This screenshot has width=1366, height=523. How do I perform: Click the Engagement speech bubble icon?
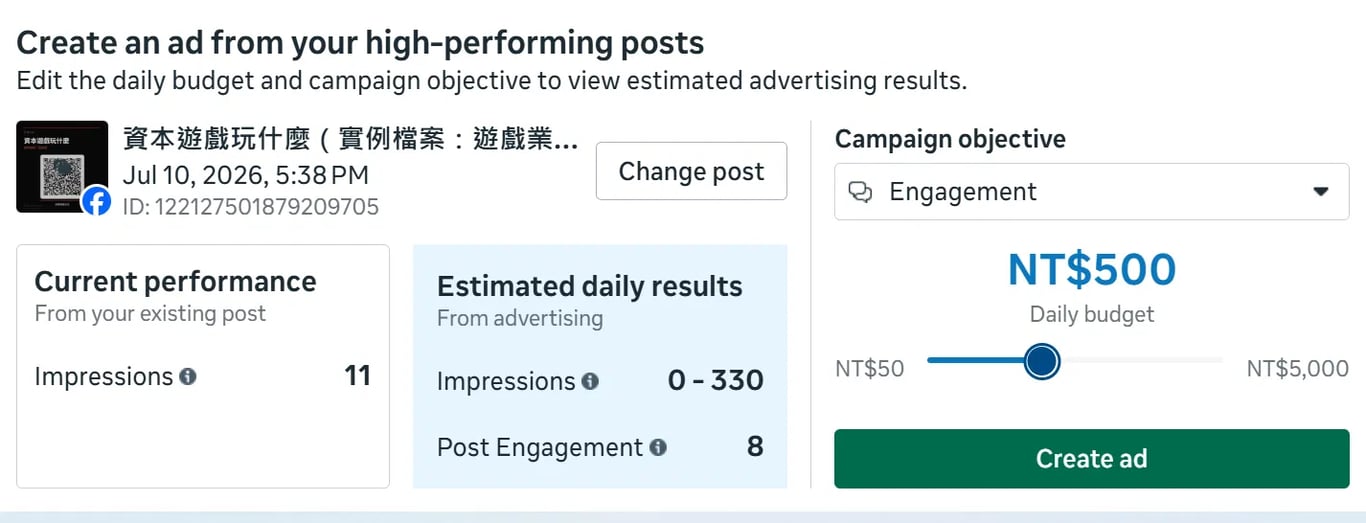[860, 192]
